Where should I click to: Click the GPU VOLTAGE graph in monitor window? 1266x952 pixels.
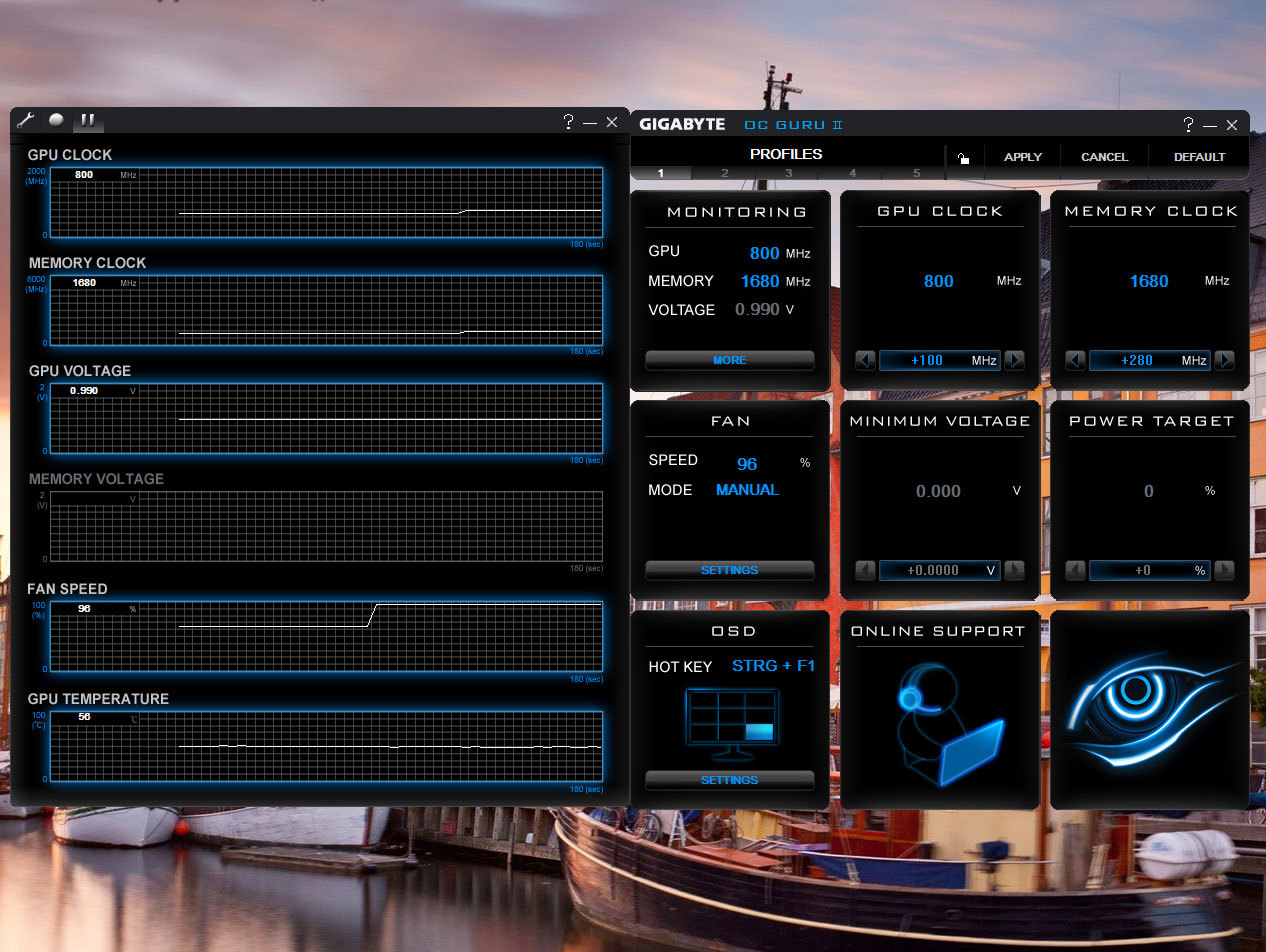(x=326, y=418)
